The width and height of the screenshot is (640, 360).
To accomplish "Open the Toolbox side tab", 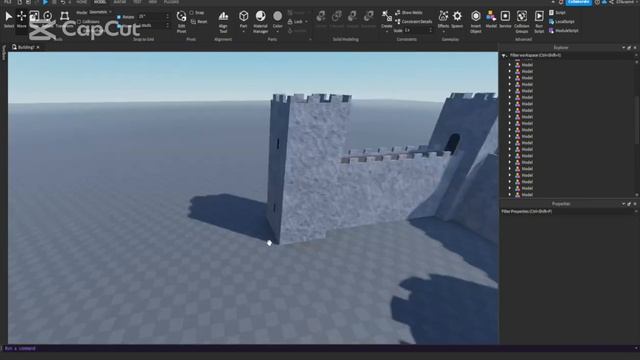I will tap(3, 53).
